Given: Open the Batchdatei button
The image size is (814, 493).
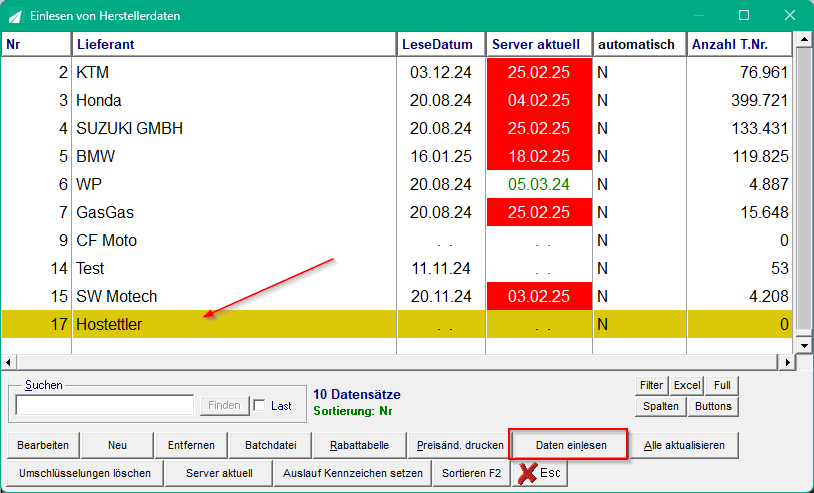Looking at the screenshot, I should (x=270, y=445).
